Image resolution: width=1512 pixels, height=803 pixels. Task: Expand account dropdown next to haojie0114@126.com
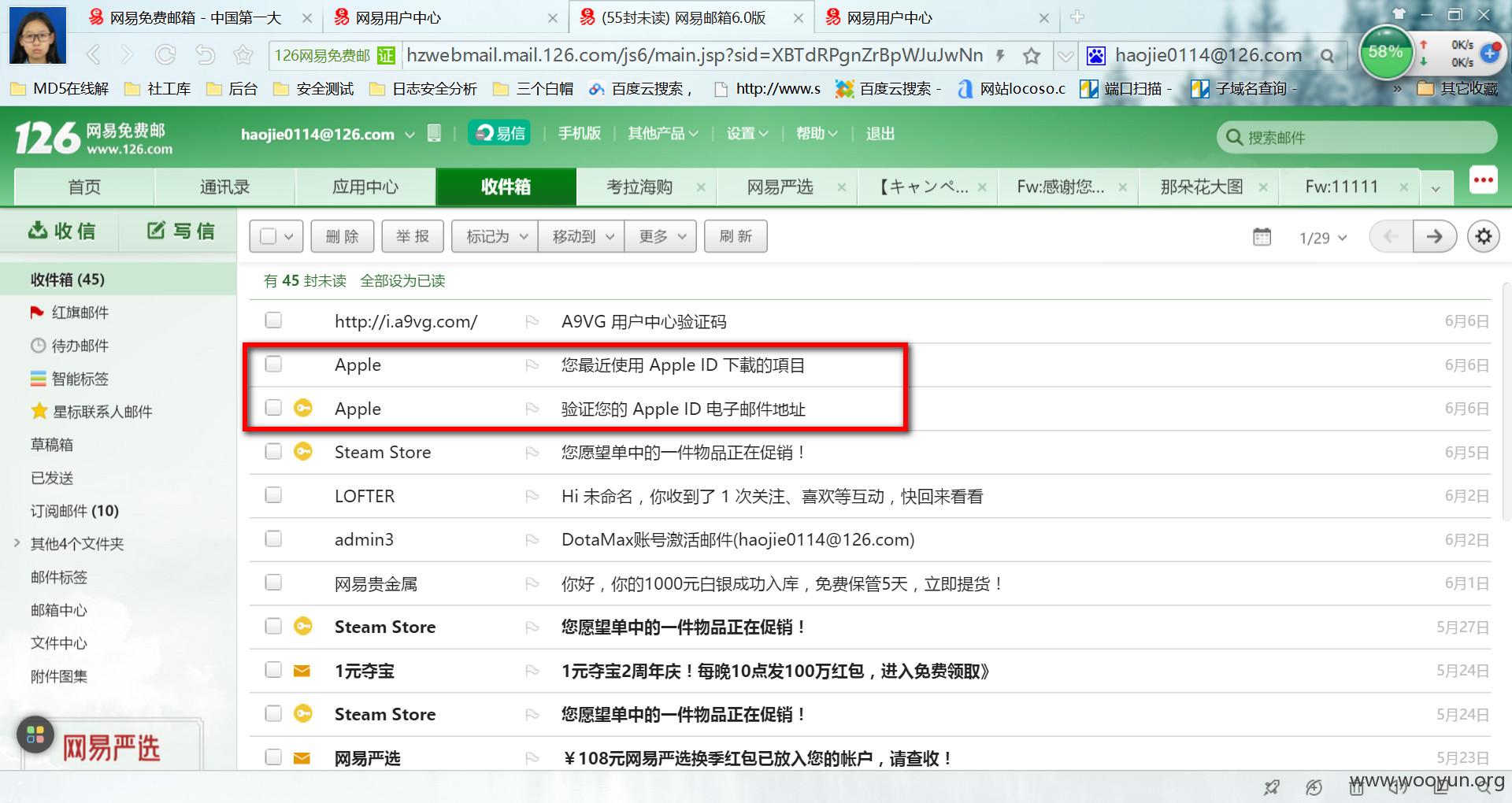pos(409,135)
